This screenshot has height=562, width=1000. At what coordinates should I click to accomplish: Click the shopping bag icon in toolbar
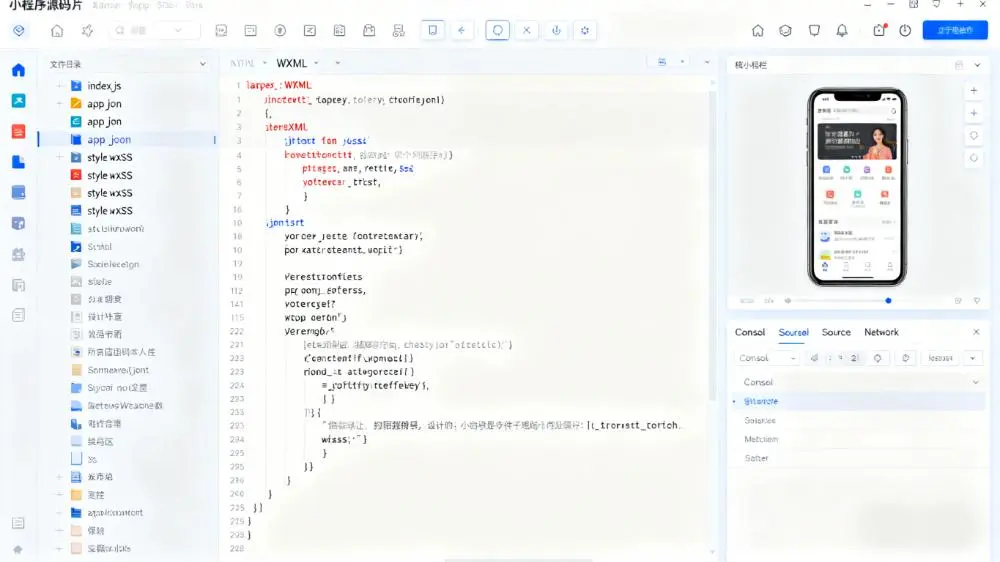click(369, 31)
